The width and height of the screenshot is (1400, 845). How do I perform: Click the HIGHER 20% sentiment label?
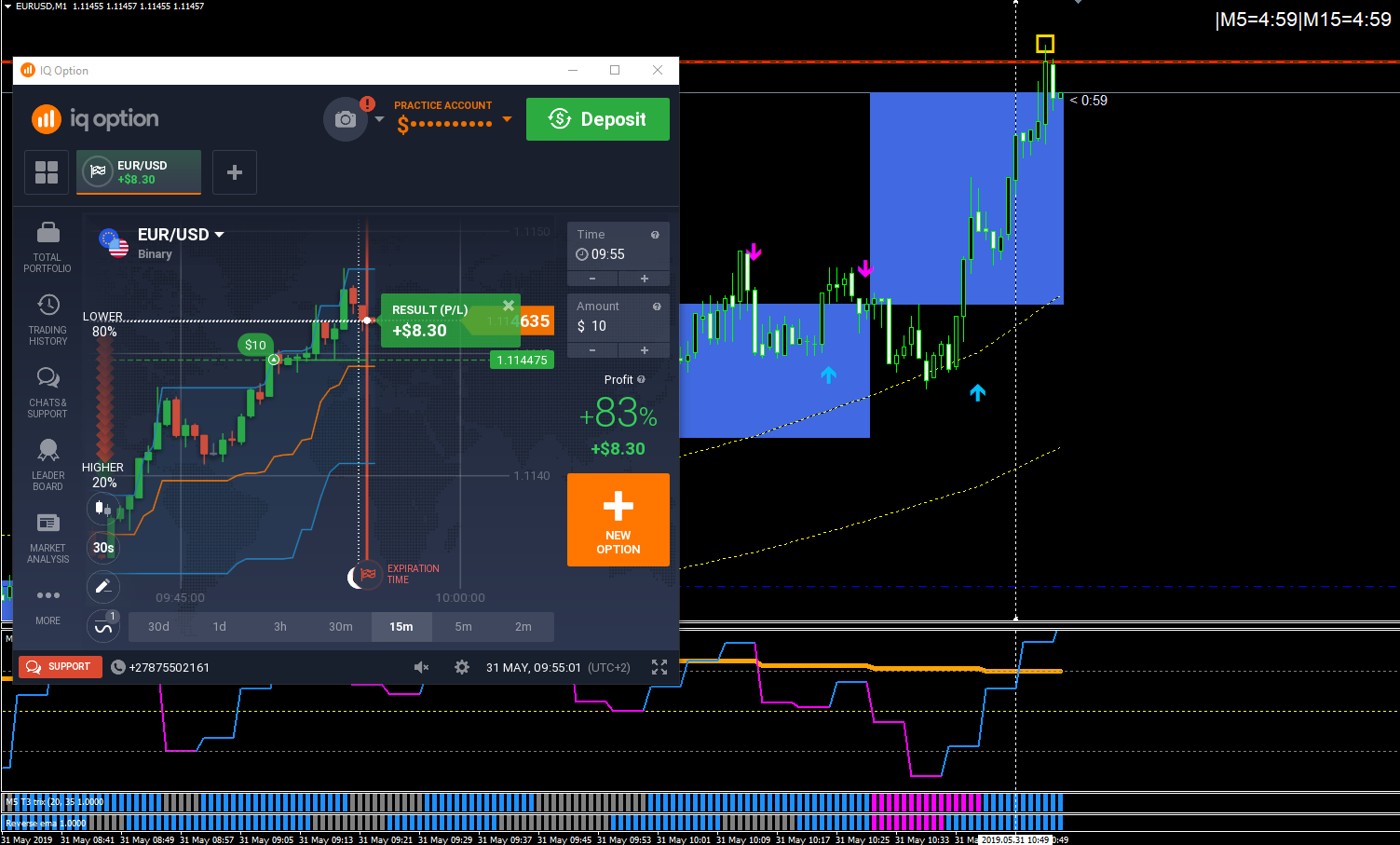pyautogui.click(x=103, y=475)
